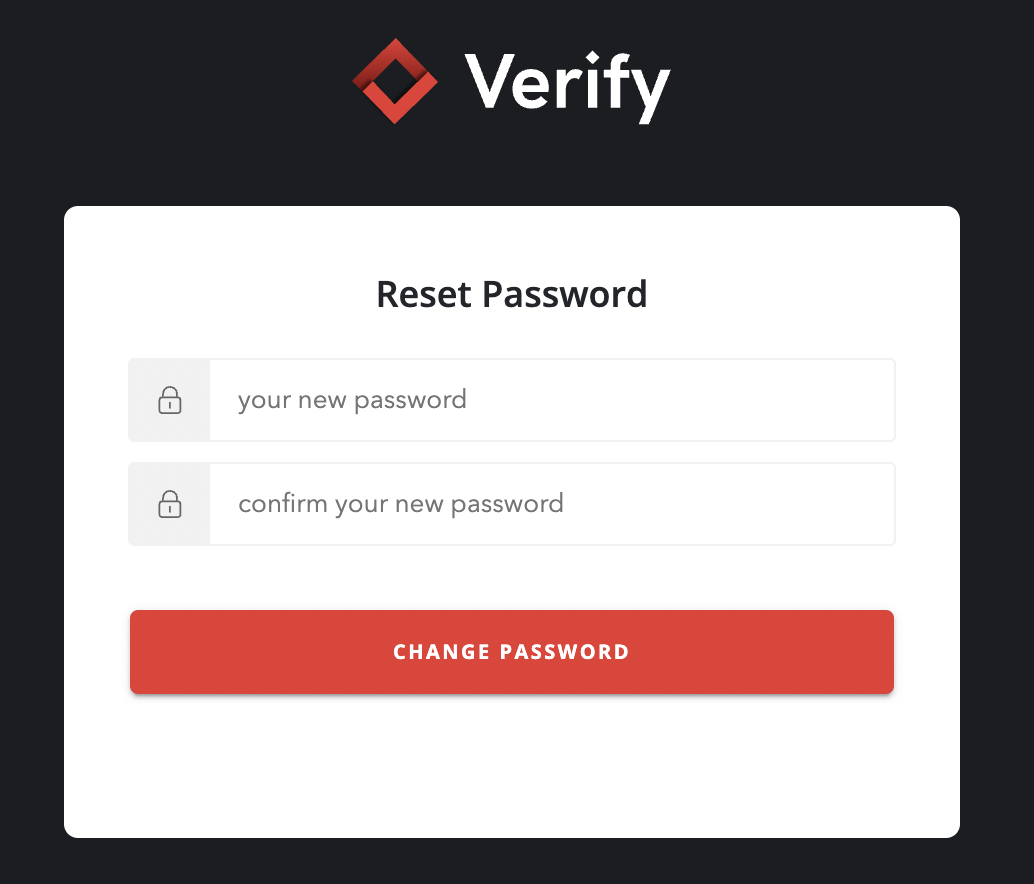This screenshot has width=1034, height=884.
Task: Click the lock icon beside confirm password
Action: (170, 504)
